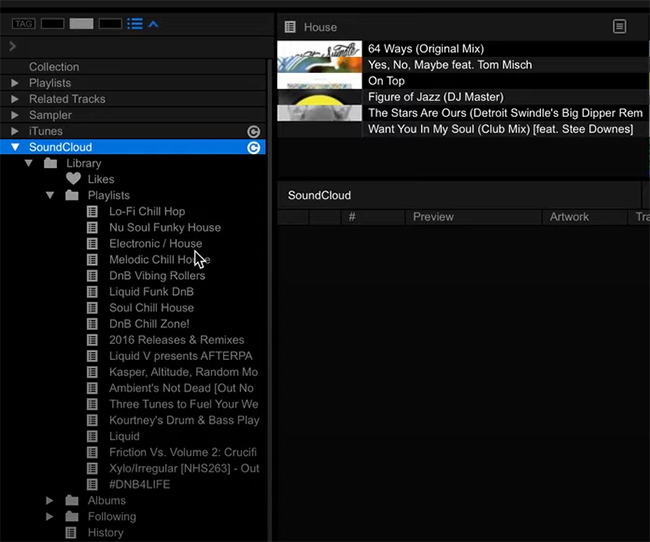This screenshot has width=650, height=542.
Task: Click Preview column header
Action: click(x=473, y=217)
